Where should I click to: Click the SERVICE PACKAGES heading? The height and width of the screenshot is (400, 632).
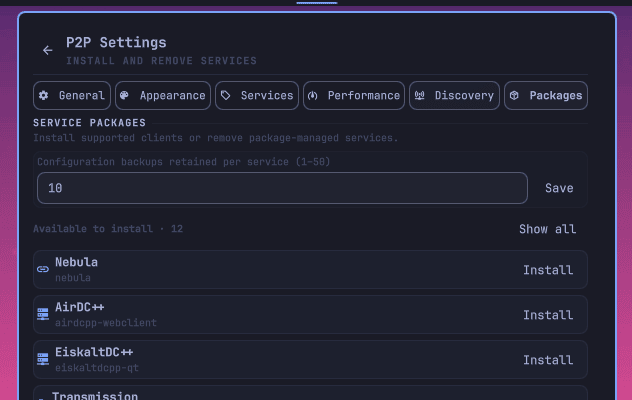point(89,123)
